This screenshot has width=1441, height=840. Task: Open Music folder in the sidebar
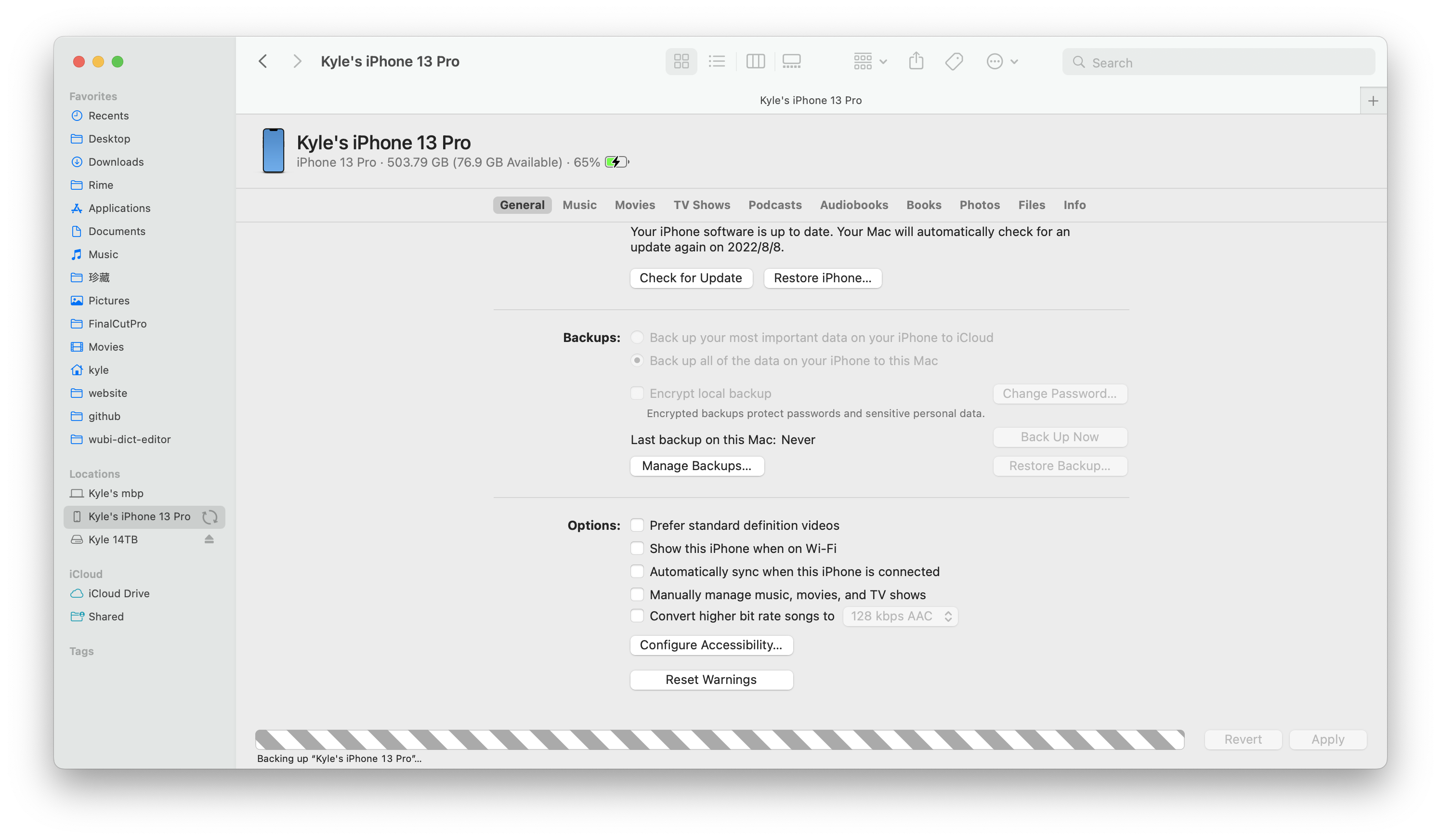(x=144, y=254)
